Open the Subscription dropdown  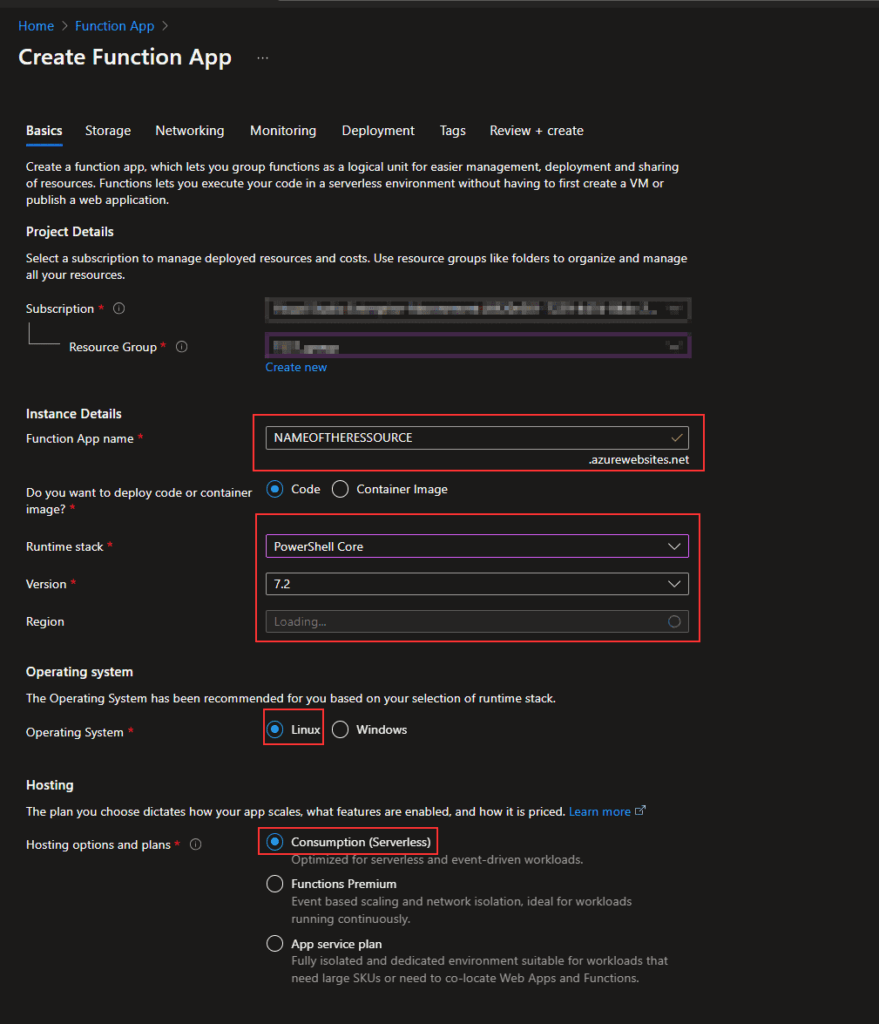click(477, 308)
